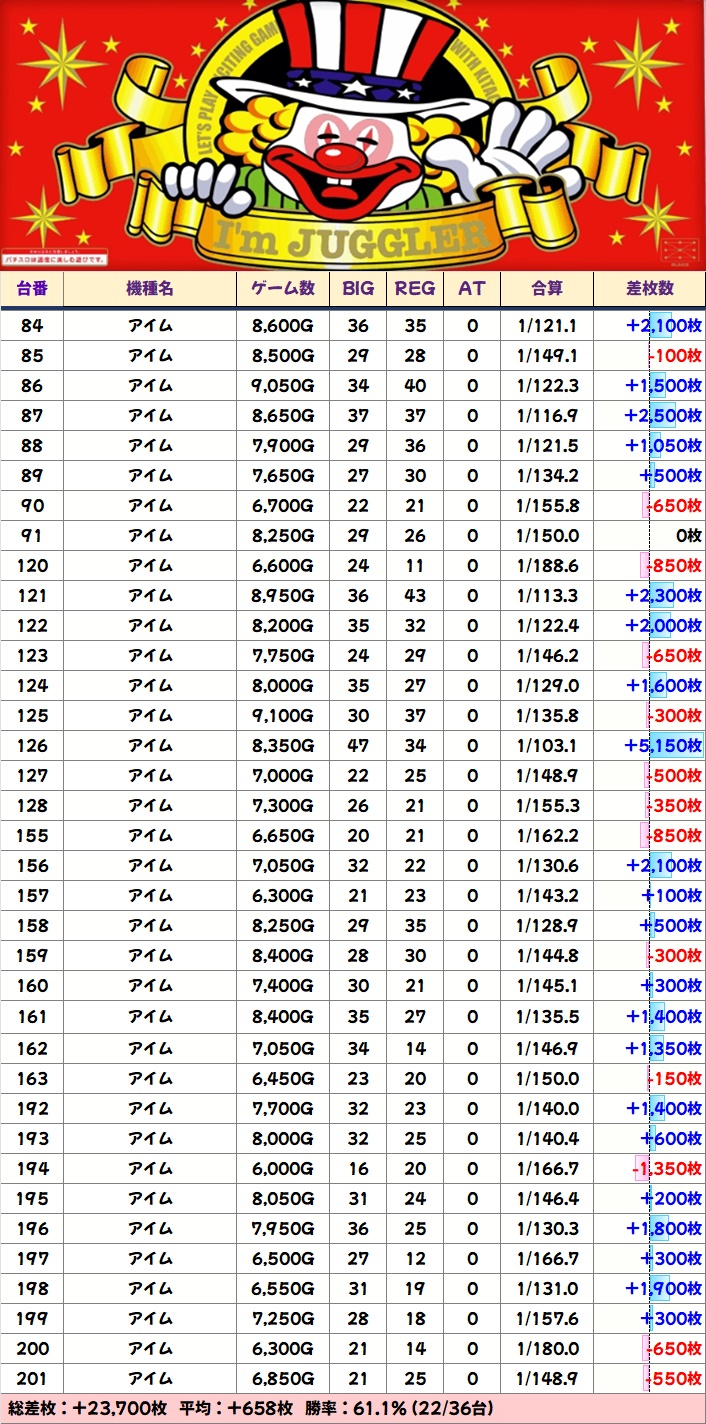The width and height of the screenshot is (706, 1424).
Task: Click the 1/188.6 combined rate cell
Action: tap(547, 566)
